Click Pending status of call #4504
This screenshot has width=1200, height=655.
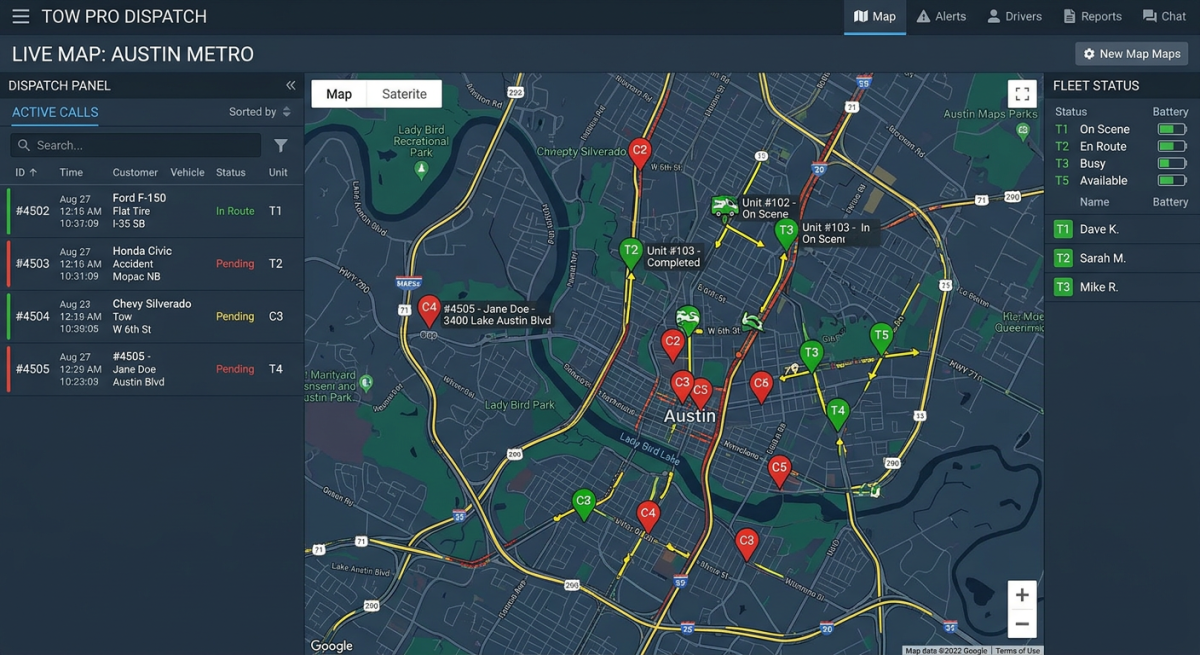point(235,316)
